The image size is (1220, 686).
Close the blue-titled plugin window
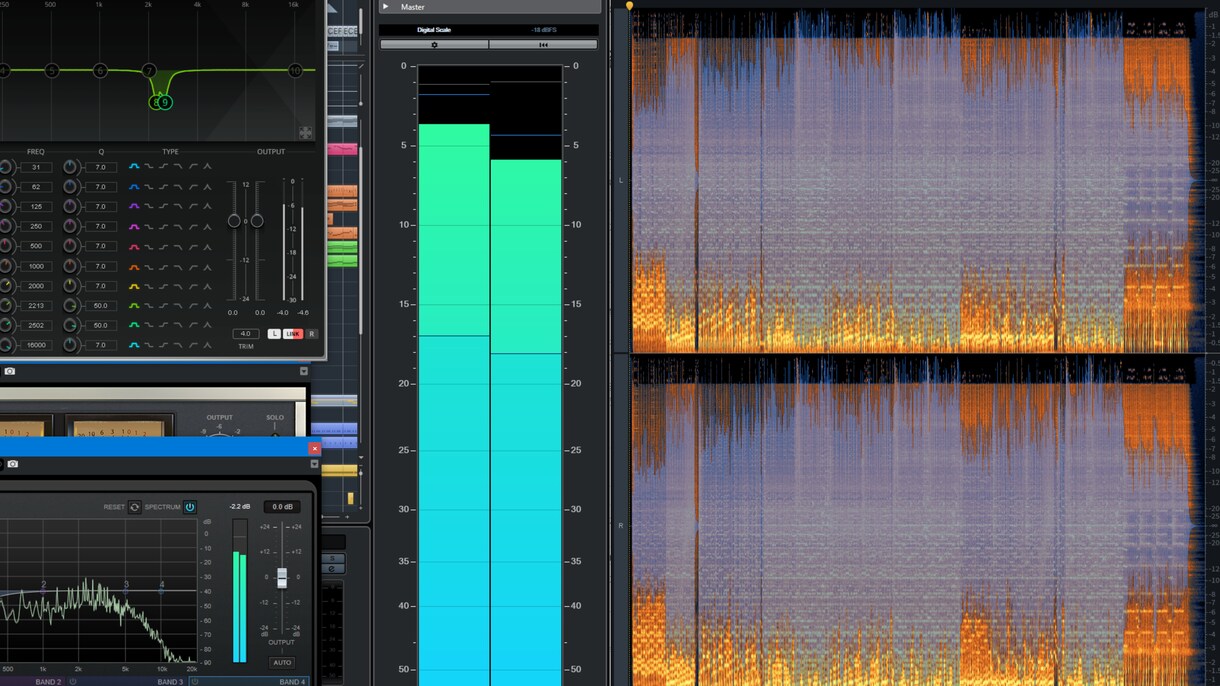click(315, 449)
